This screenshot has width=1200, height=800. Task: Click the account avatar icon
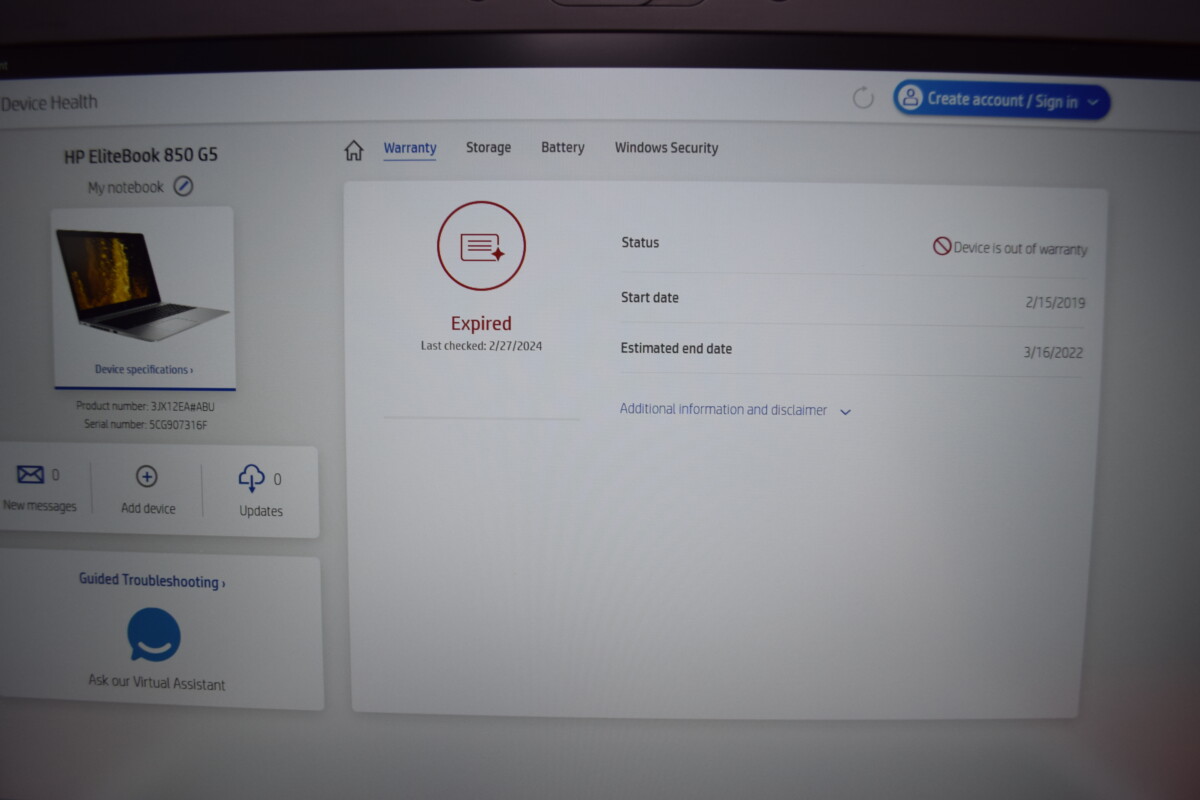[x=910, y=98]
